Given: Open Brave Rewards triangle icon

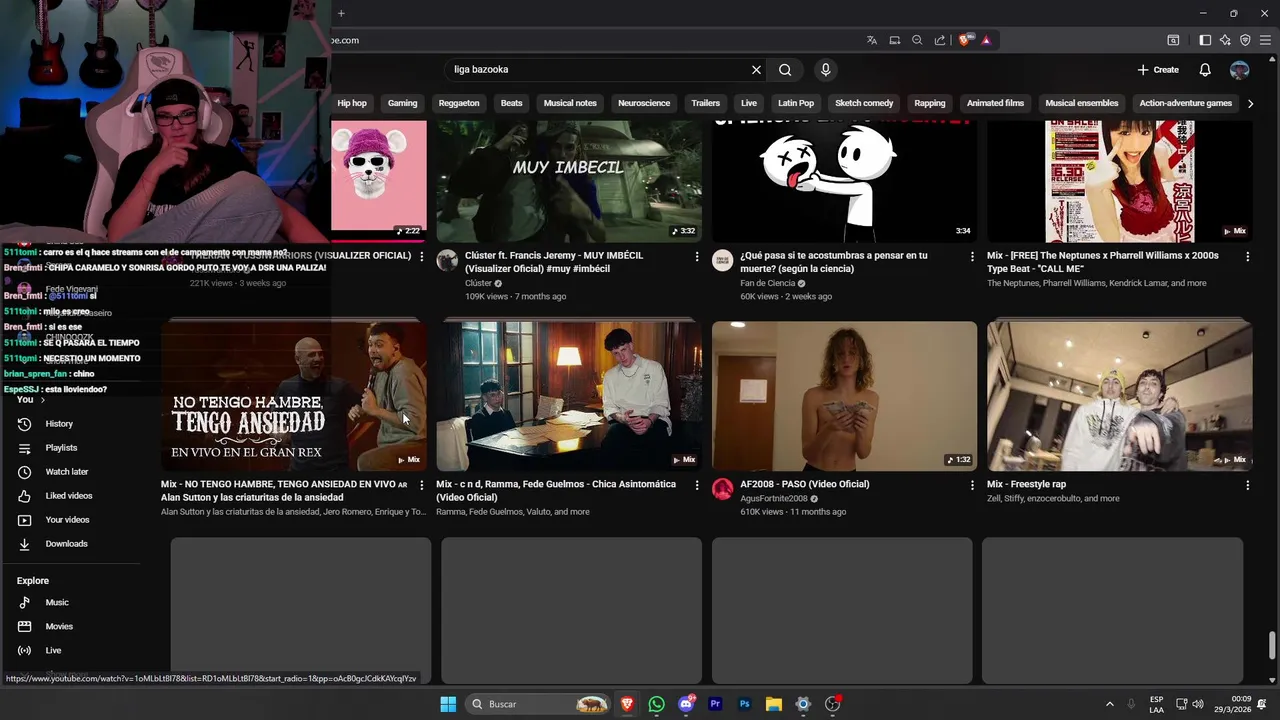Looking at the screenshot, I should tap(985, 40).
